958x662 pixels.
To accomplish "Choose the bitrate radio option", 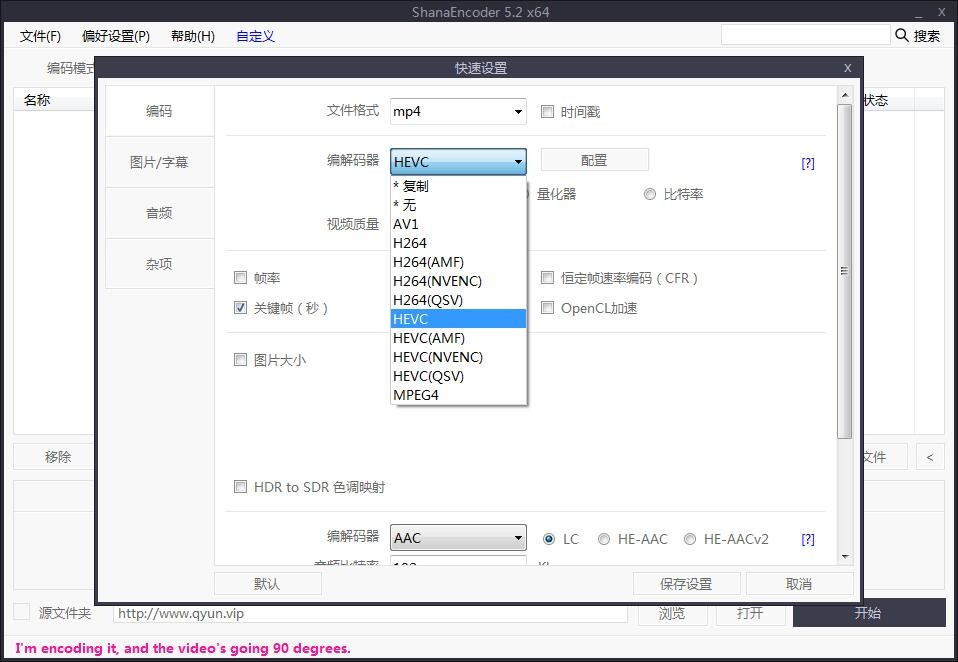I will coord(650,194).
